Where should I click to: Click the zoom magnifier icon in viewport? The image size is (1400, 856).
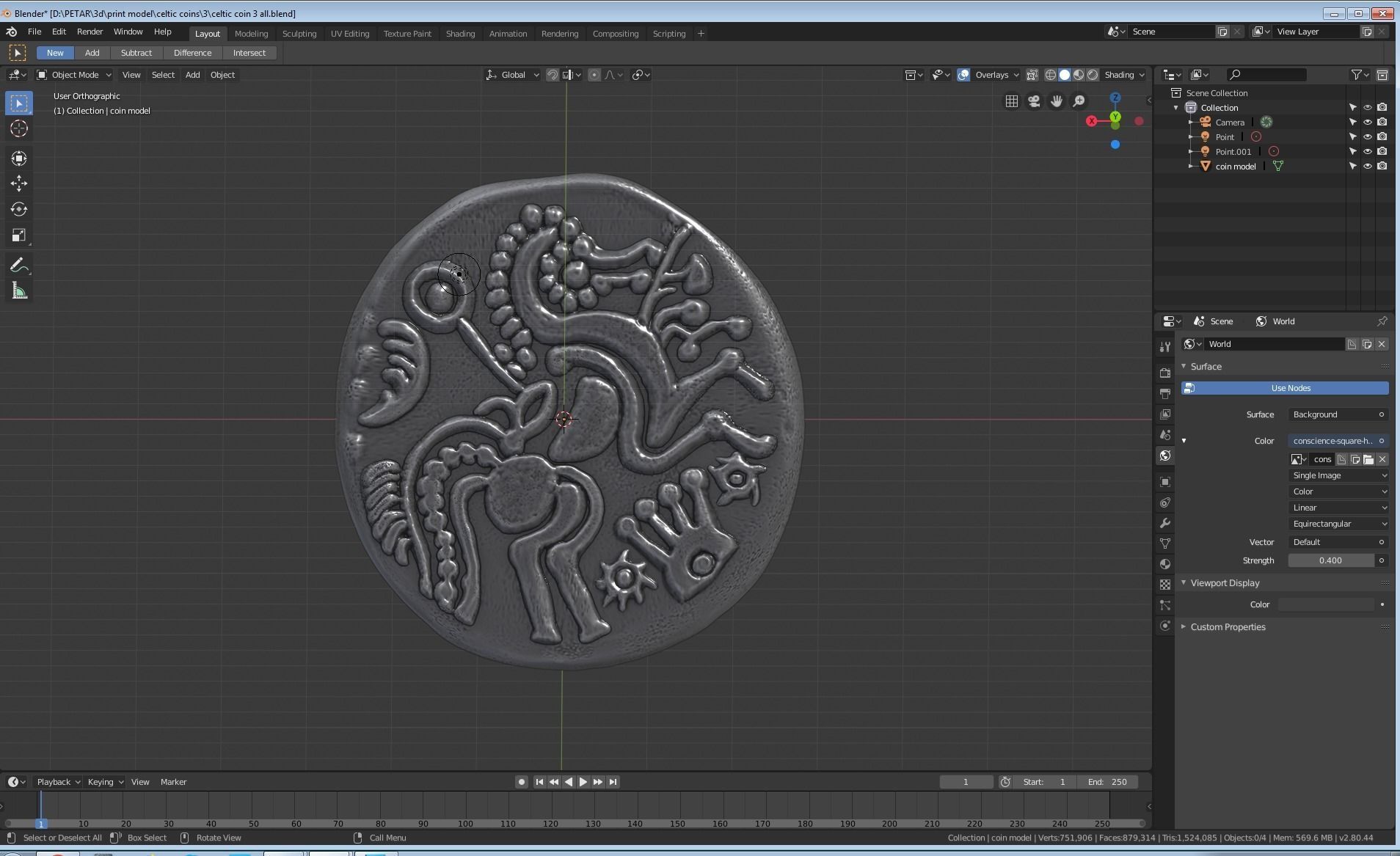tap(1079, 101)
